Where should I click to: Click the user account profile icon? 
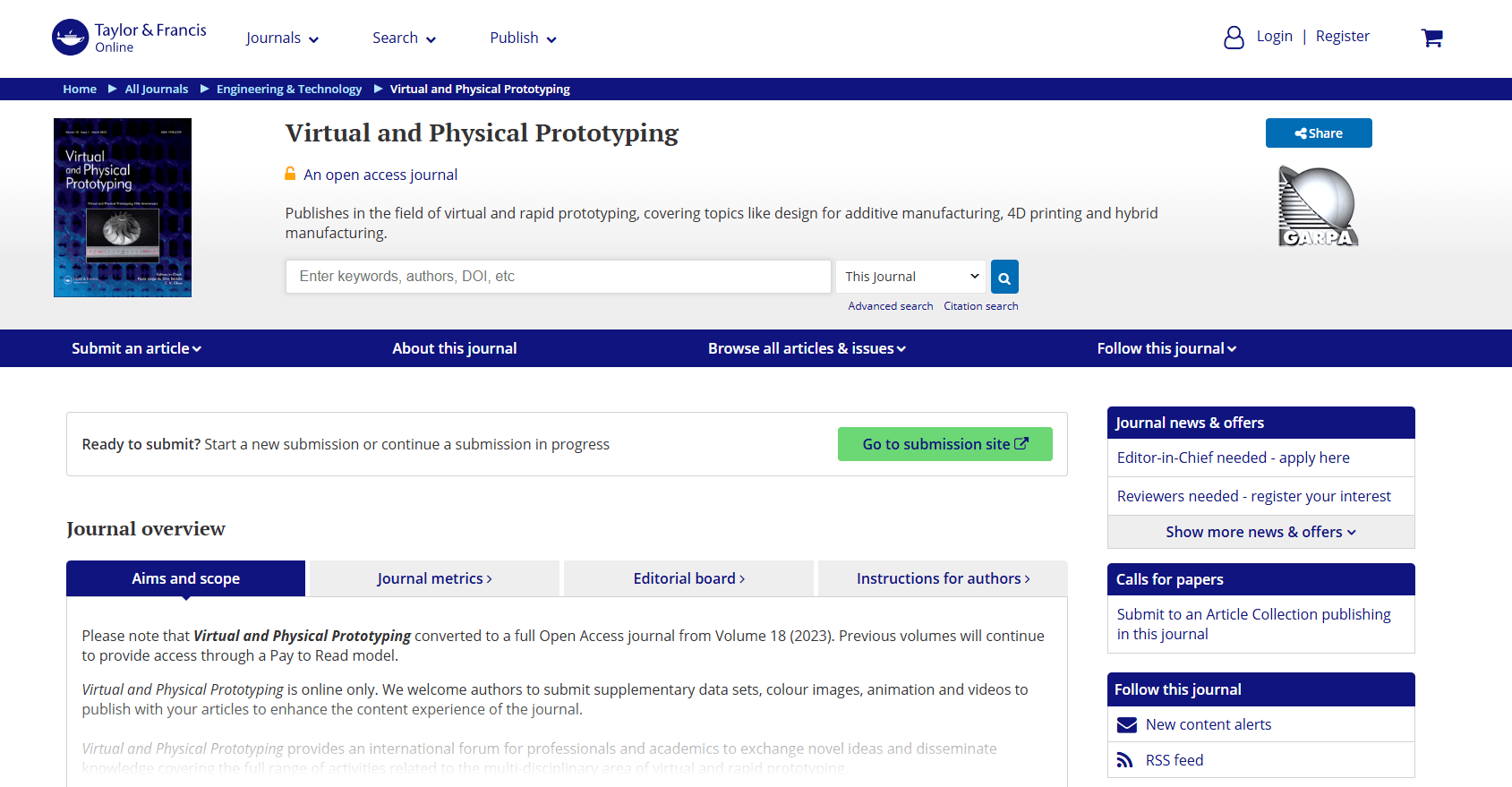click(x=1234, y=38)
